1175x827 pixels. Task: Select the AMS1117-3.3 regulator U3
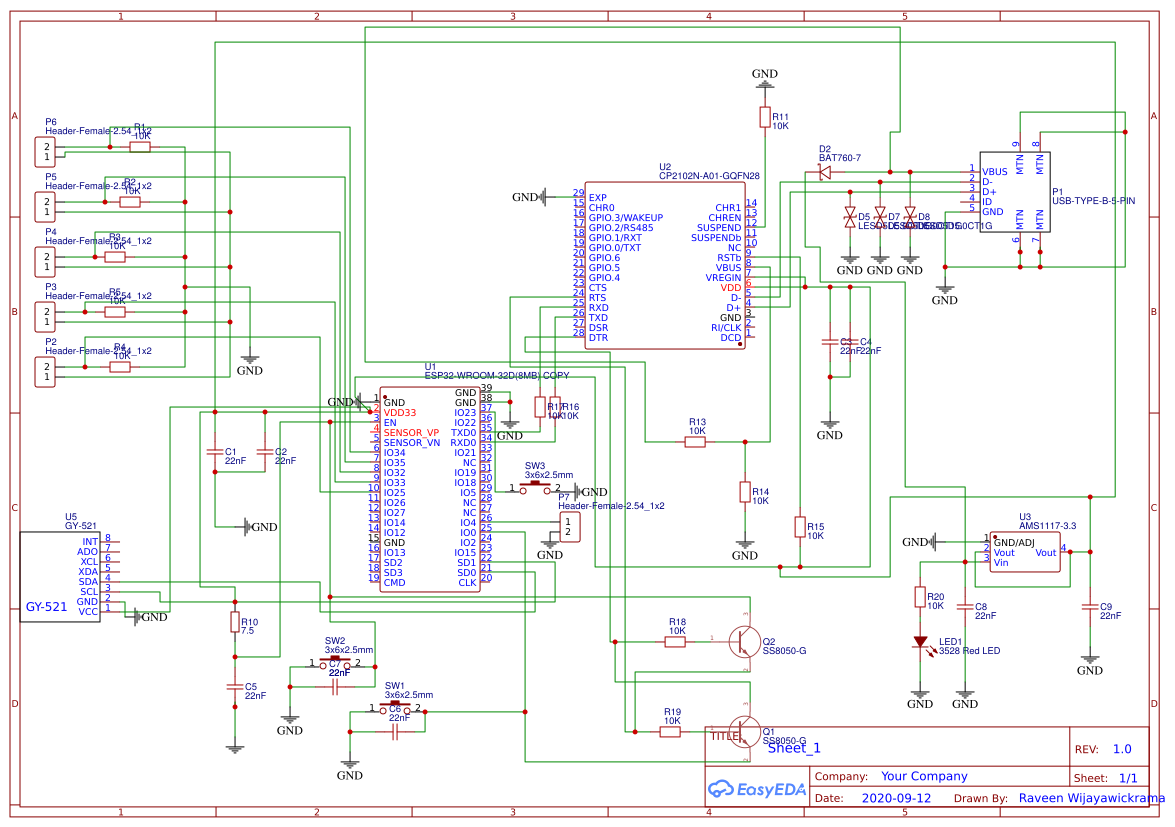click(x=1024, y=552)
